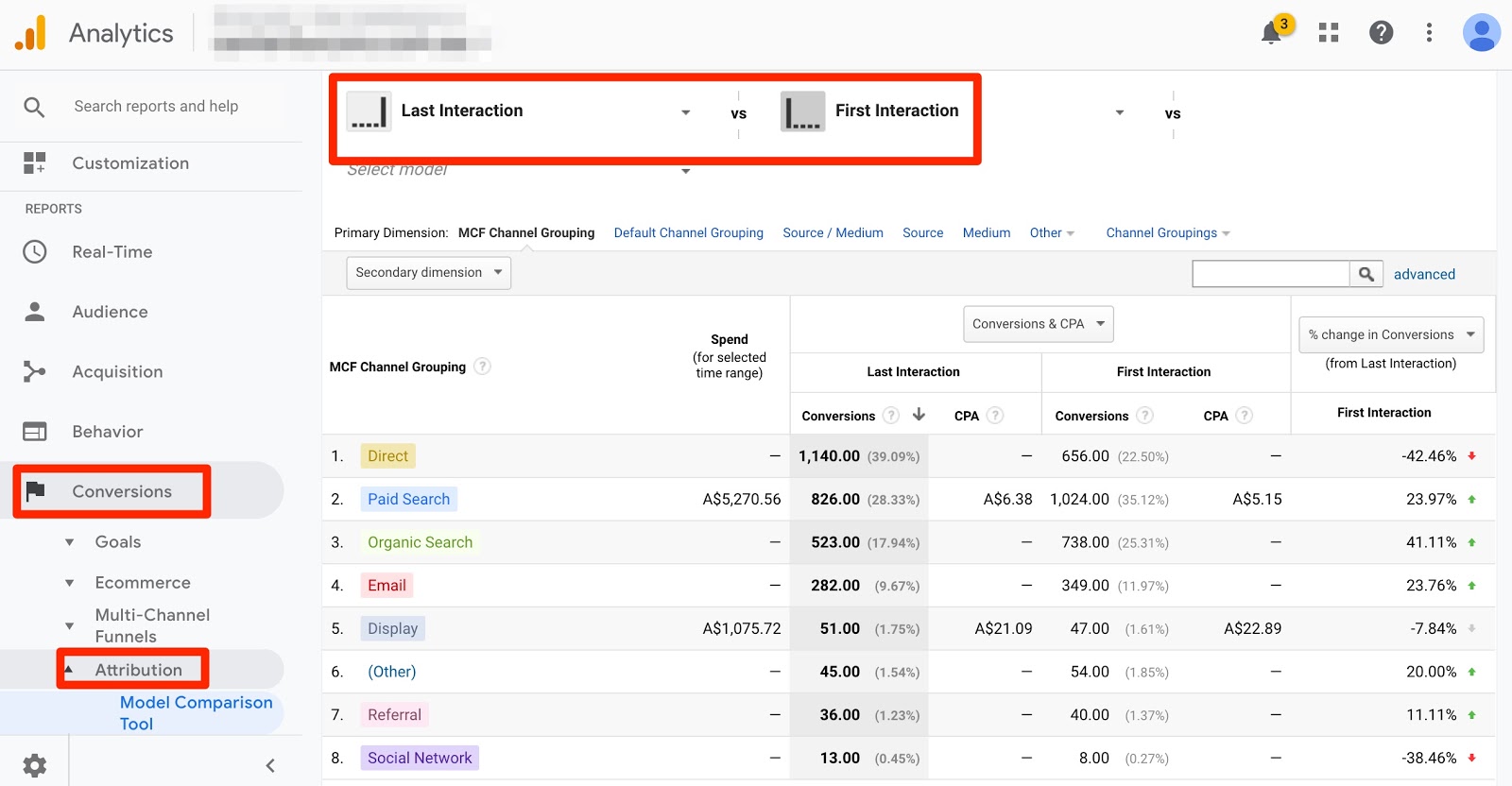Screen dimensions: 1512x786
Task: Click the Conversions flag icon
Action: 35,491
